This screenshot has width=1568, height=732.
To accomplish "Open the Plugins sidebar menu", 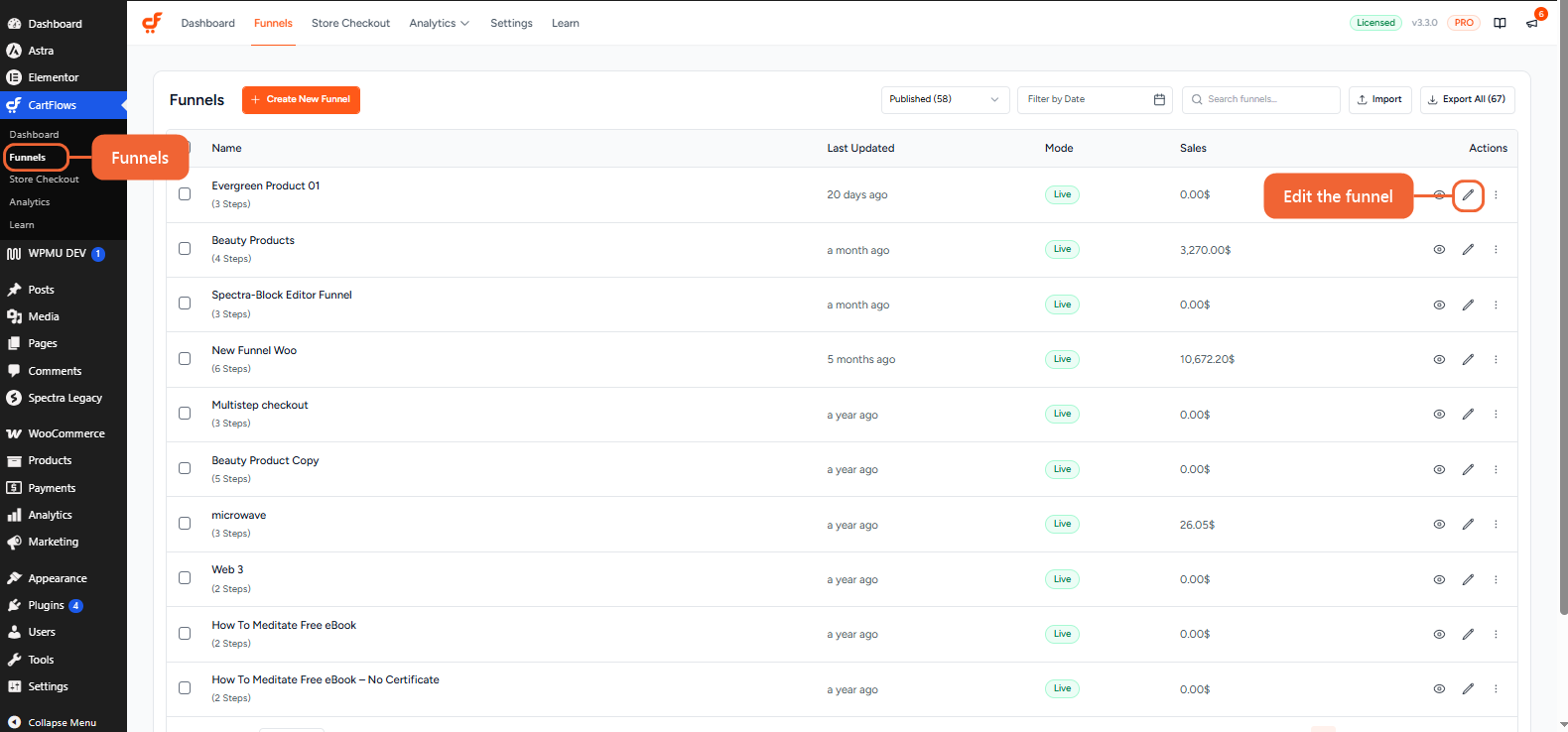I will point(64,605).
